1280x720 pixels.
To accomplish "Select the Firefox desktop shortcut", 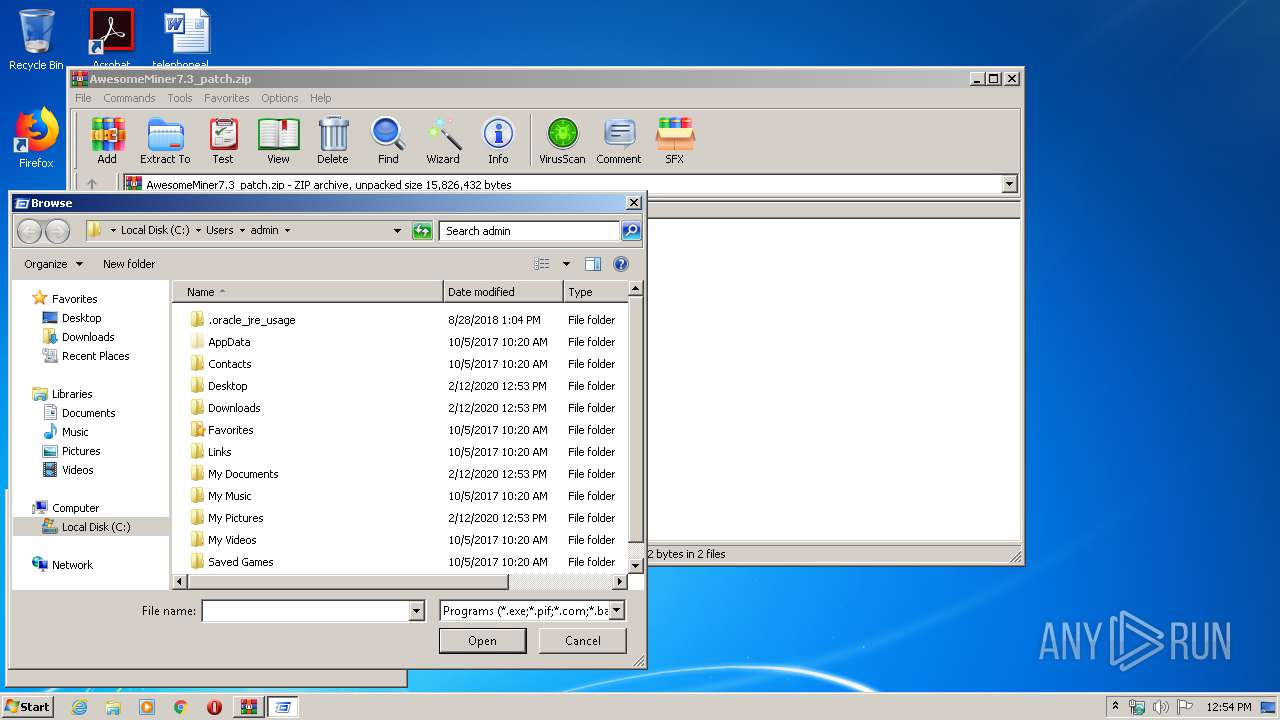I will tap(36, 138).
